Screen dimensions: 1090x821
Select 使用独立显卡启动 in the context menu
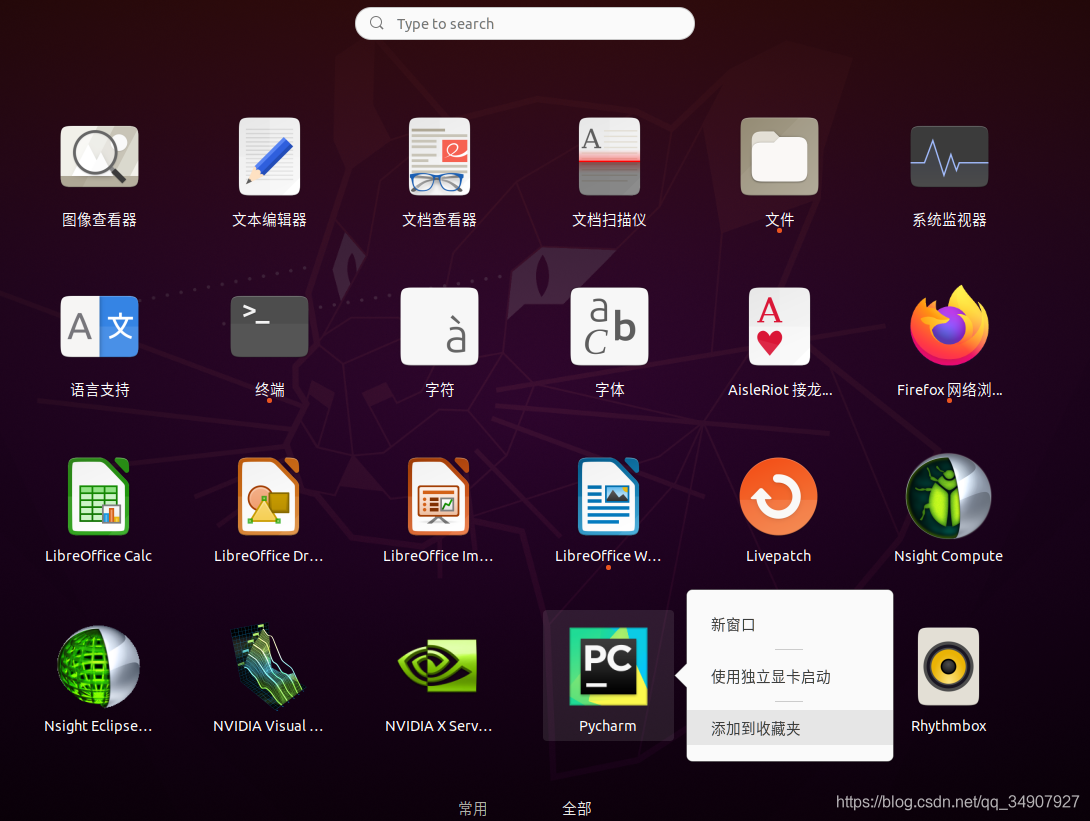pyautogui.click(x=790, y=676)
